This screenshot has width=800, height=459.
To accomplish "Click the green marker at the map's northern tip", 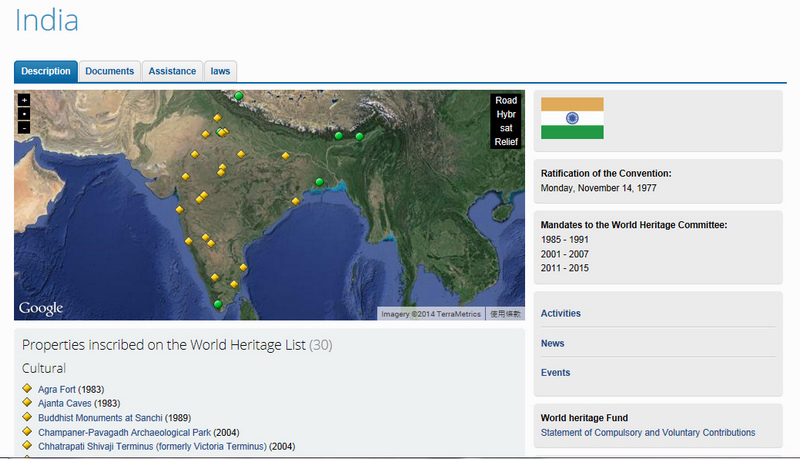I will click(x=238, y=95).
